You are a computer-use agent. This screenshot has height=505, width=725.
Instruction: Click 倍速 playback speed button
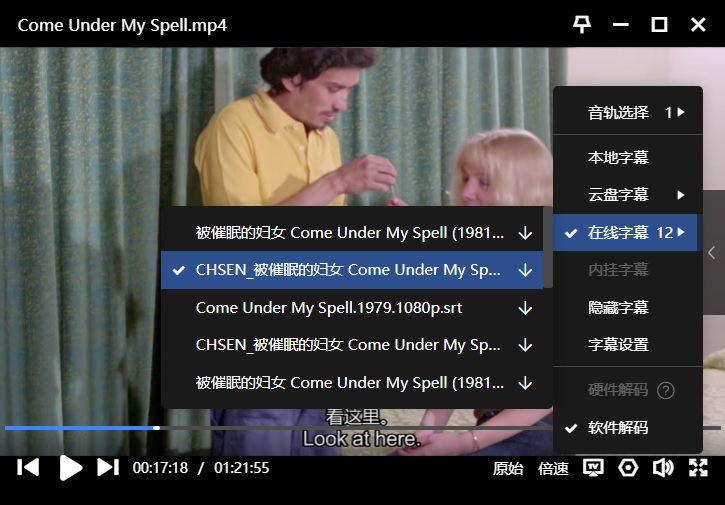coord(553,468)
